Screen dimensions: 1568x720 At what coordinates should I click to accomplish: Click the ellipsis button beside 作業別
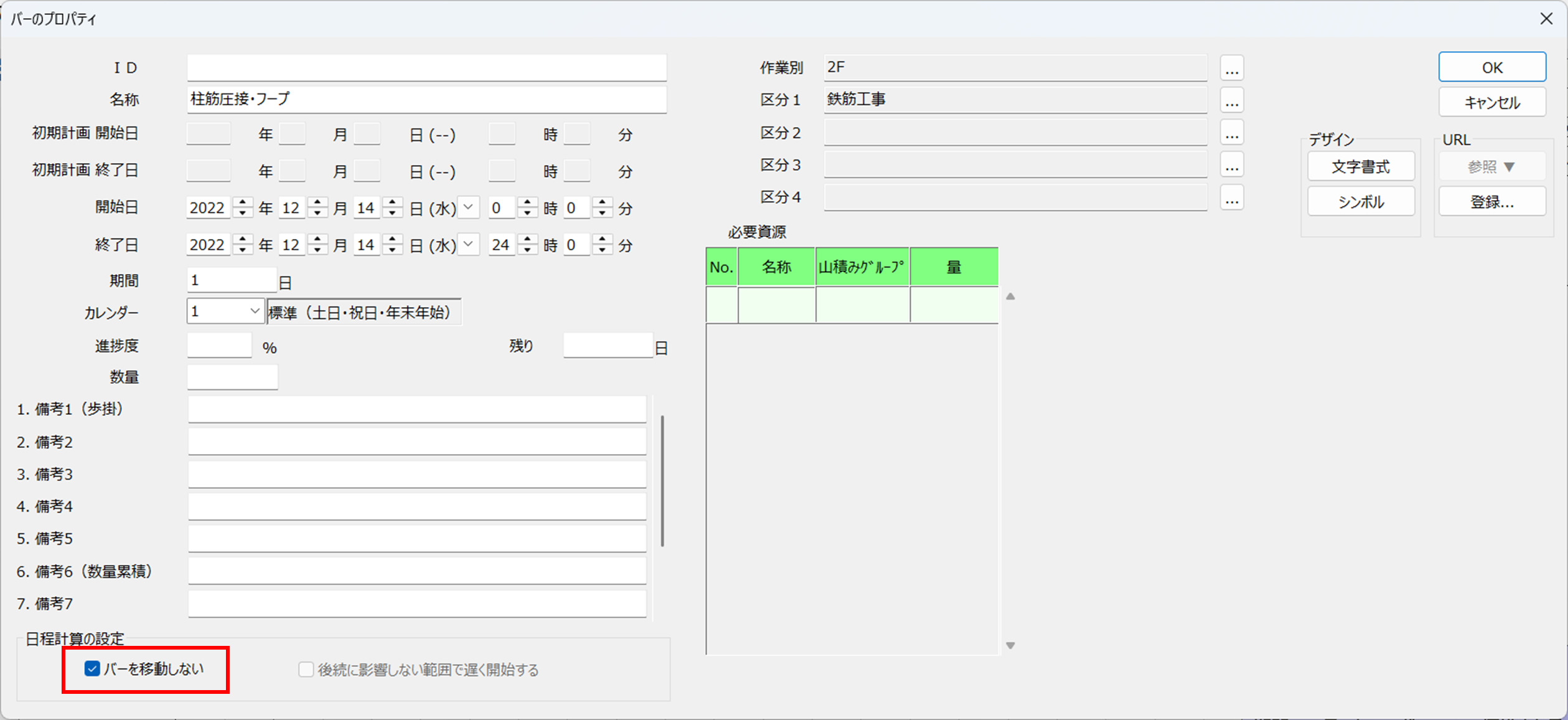1231,68
